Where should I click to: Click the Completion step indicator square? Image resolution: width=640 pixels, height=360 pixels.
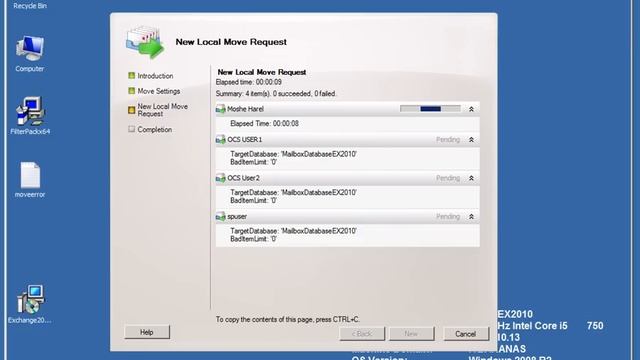(x=131, y=129)
